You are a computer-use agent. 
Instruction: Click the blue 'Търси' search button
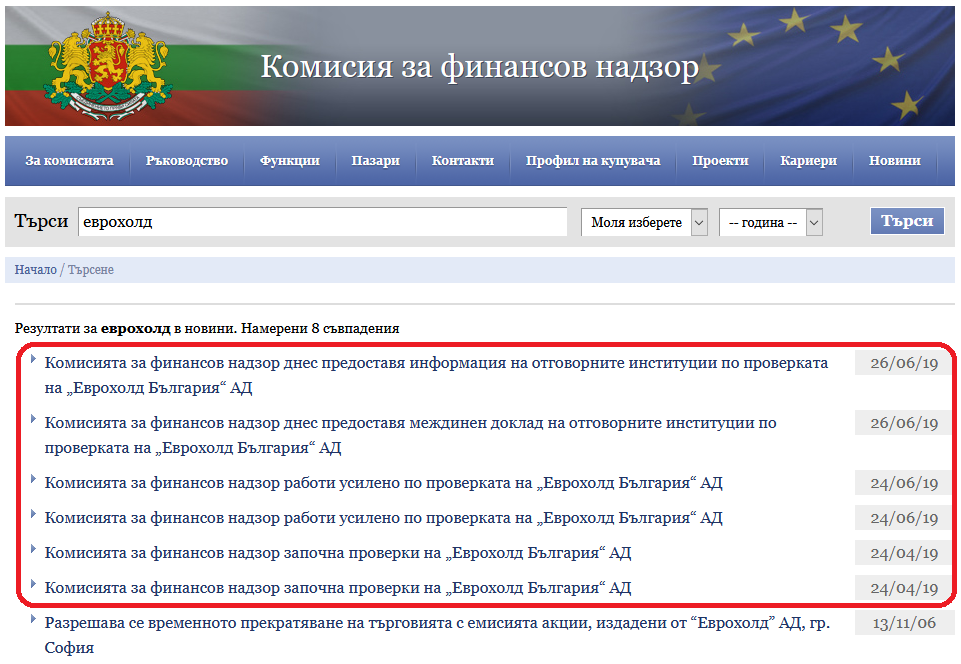click(x=907, y=221)
